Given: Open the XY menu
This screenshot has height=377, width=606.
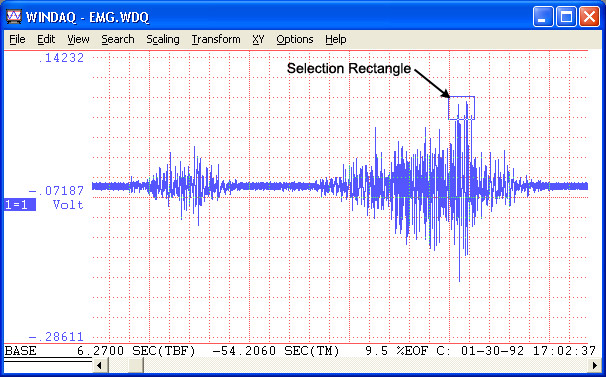Looking at the screenshot, I should (x=258, y=39).
